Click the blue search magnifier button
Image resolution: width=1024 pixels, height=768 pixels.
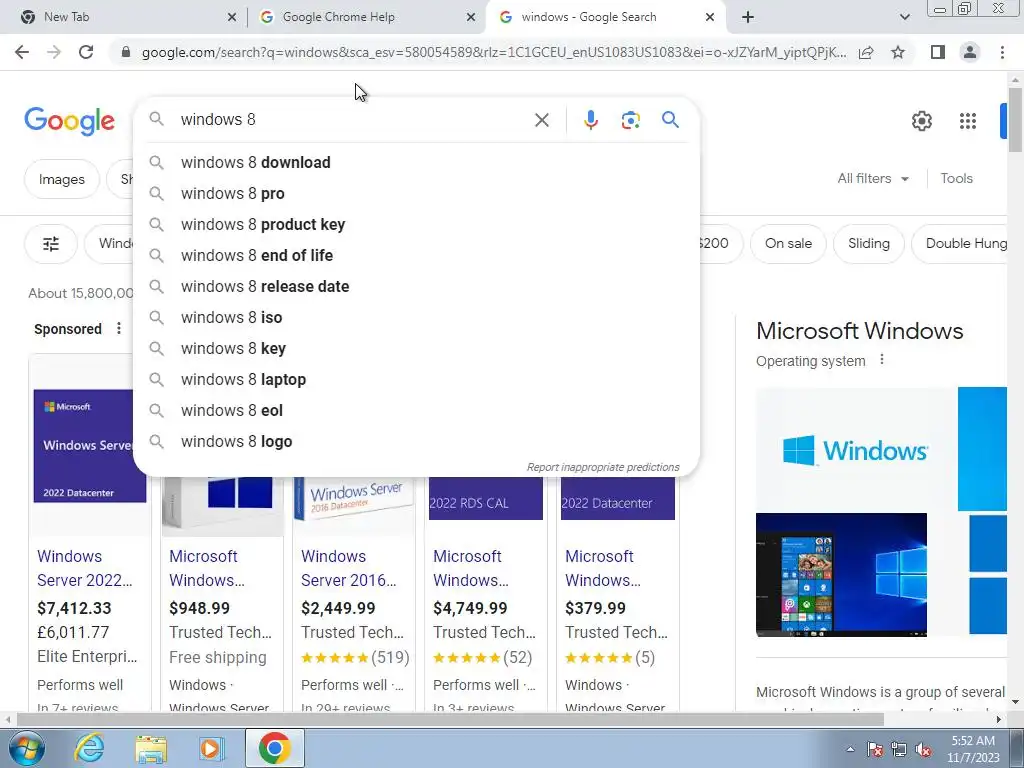coord(670,120)
